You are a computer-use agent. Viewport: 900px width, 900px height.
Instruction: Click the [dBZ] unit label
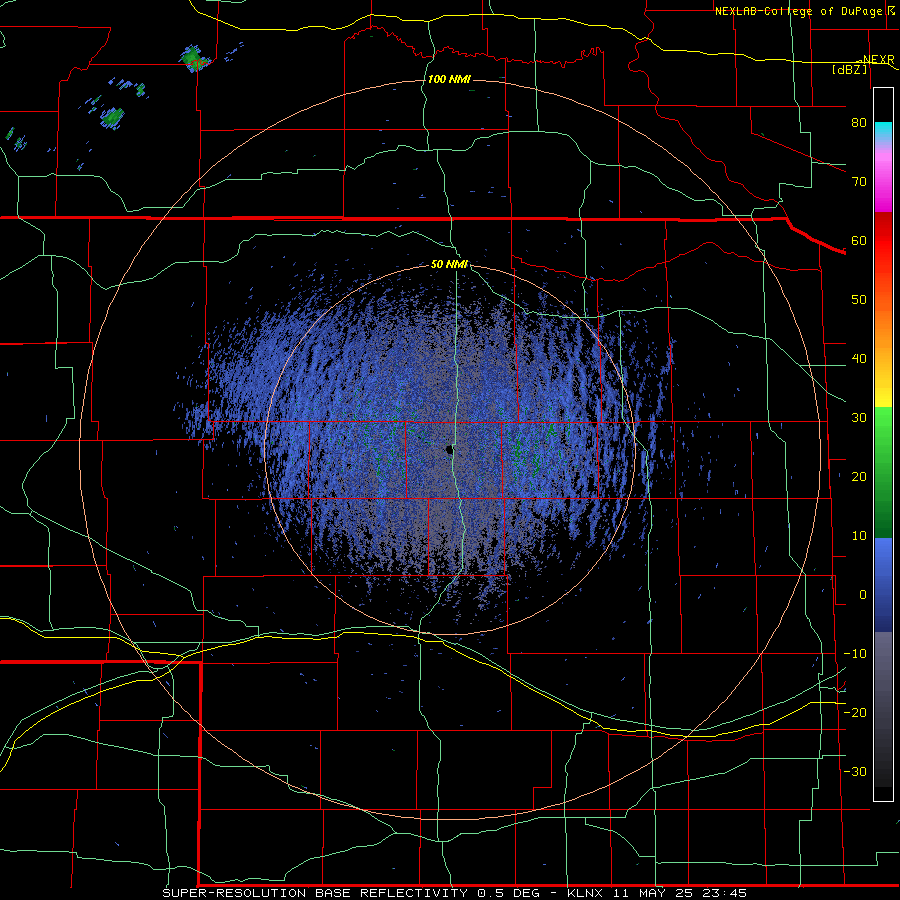pyautogui.click(x=849, y=69)
